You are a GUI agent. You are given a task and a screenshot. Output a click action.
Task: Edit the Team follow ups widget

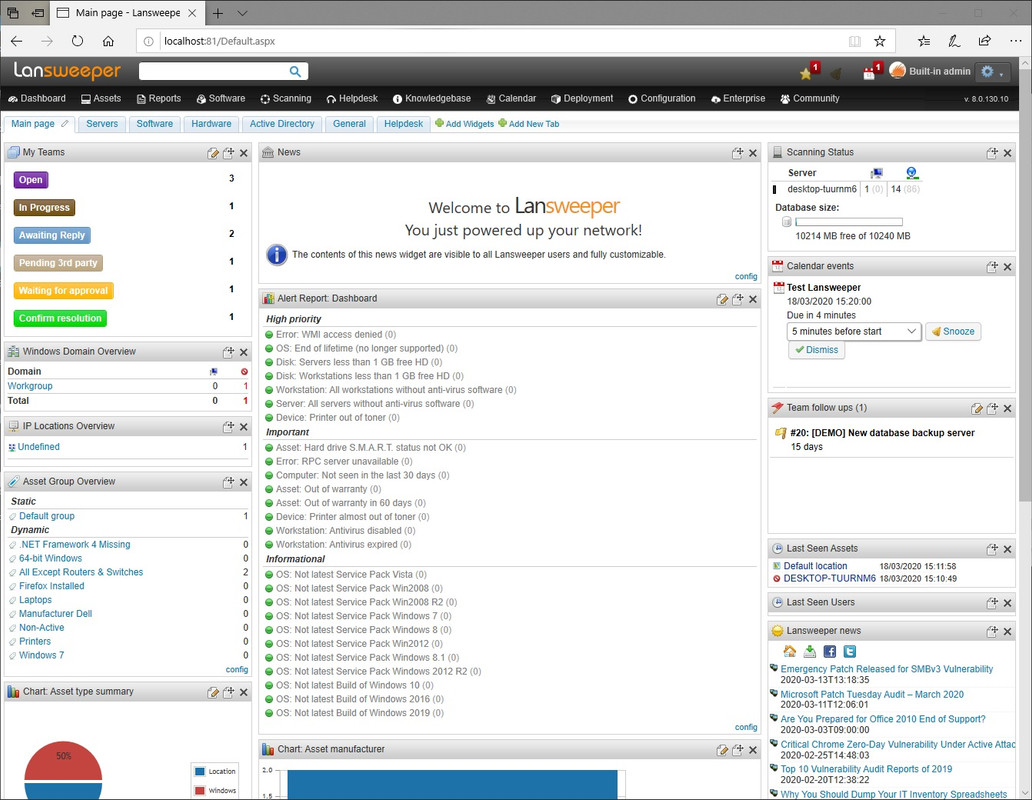[x=977, y=409]
